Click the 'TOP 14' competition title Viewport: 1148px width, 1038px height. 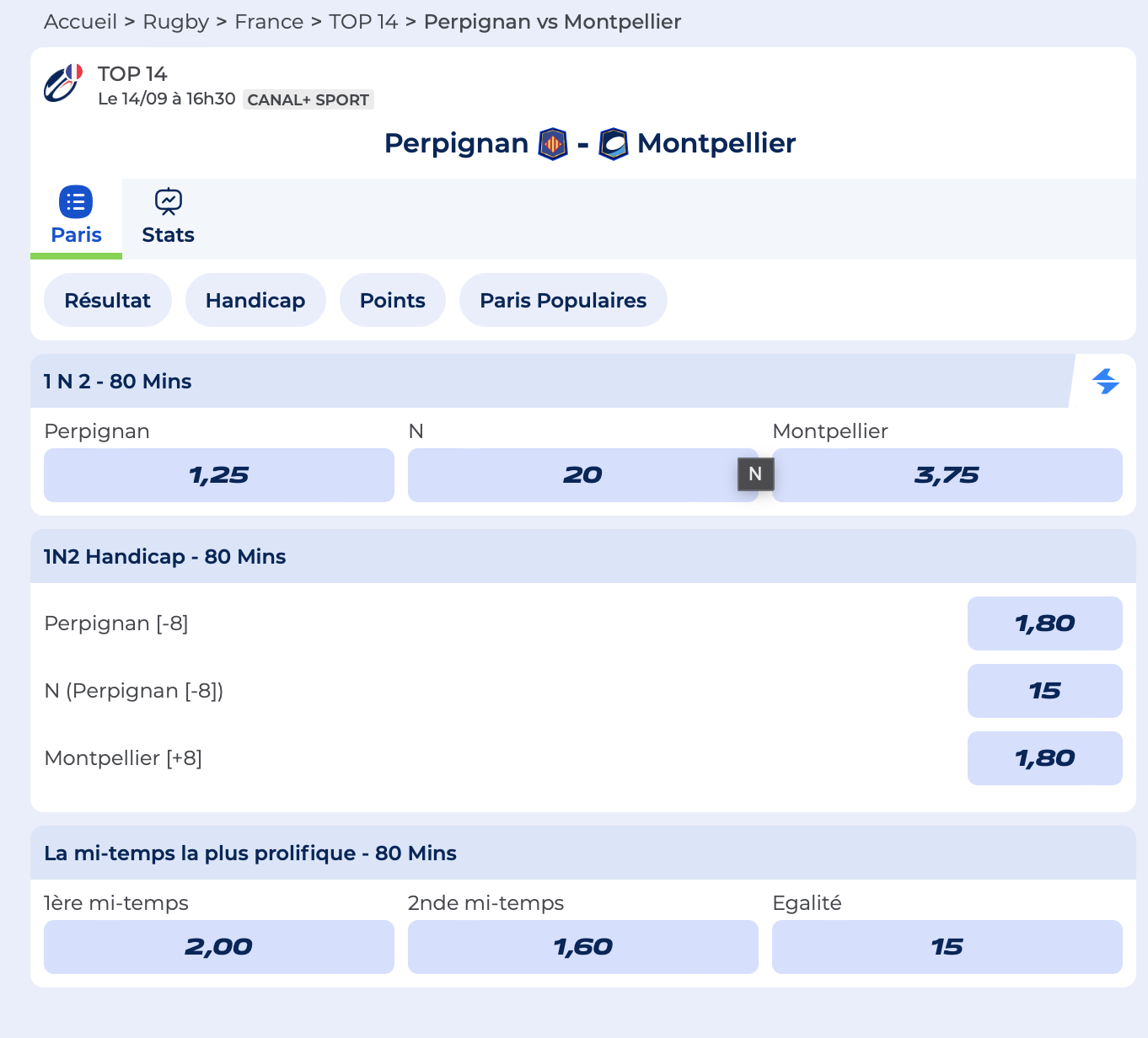[x=132, y=74]
